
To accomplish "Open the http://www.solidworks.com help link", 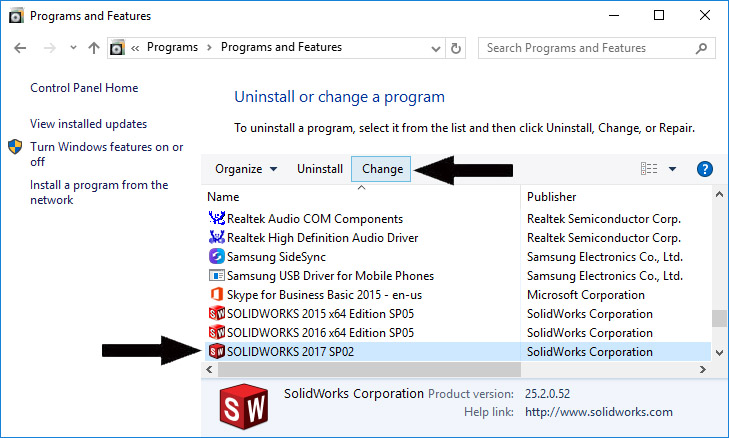I will 599,412.
